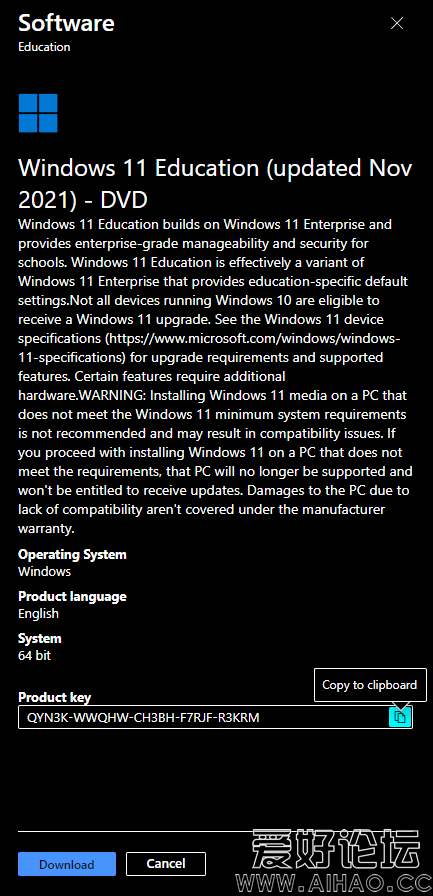Click the WARNING text in the description
The image size is (433, 896).
click(x=111, y=395)
